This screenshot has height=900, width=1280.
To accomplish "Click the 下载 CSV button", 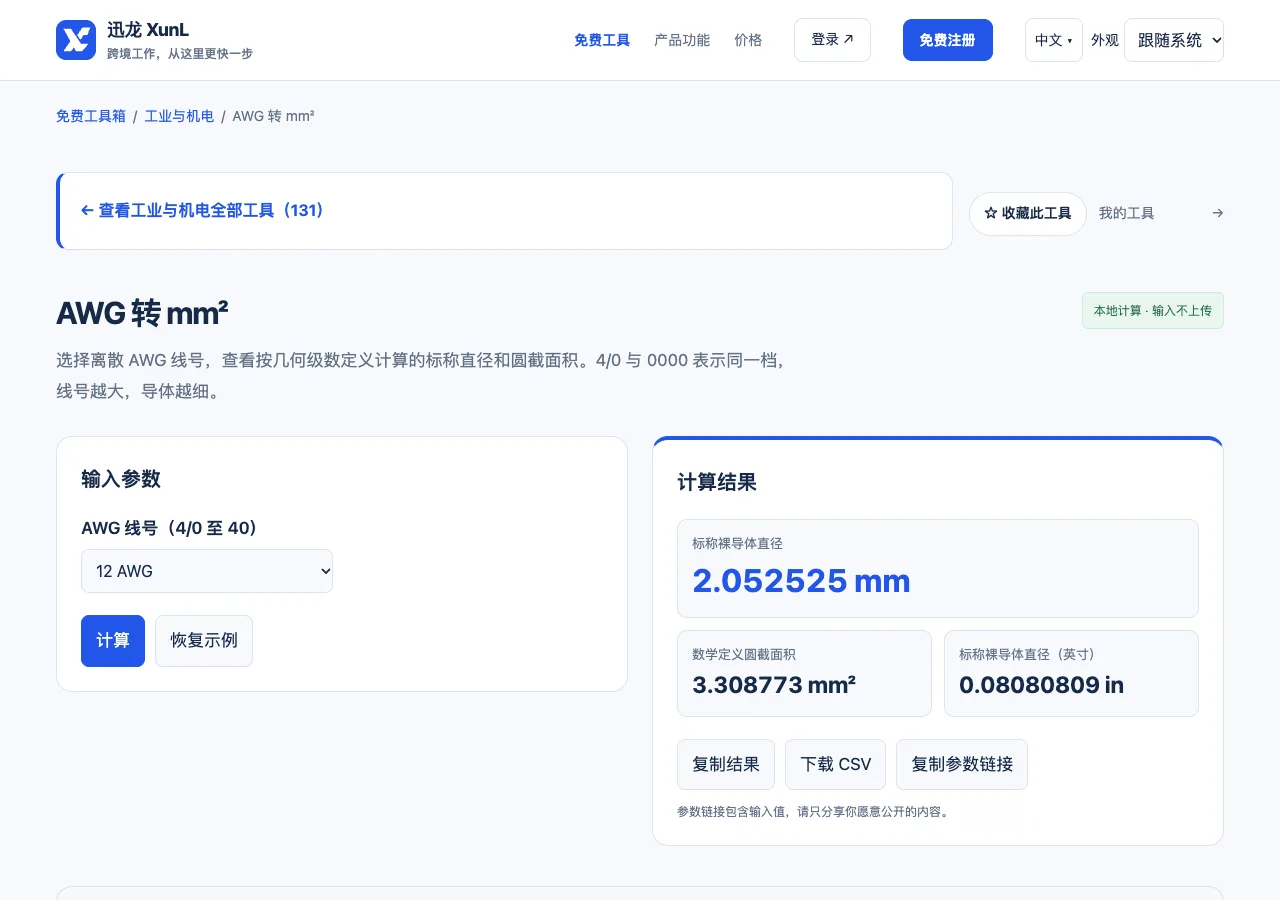I will (x=836, y=765).
